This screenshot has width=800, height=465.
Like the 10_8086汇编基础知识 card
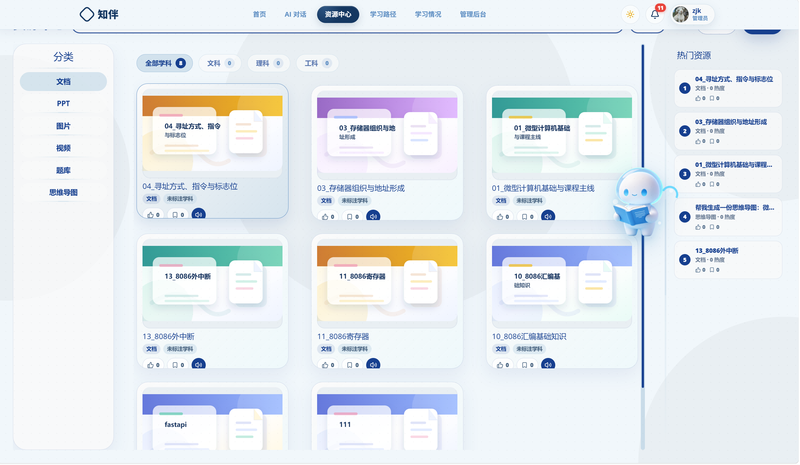pos(503,365)
